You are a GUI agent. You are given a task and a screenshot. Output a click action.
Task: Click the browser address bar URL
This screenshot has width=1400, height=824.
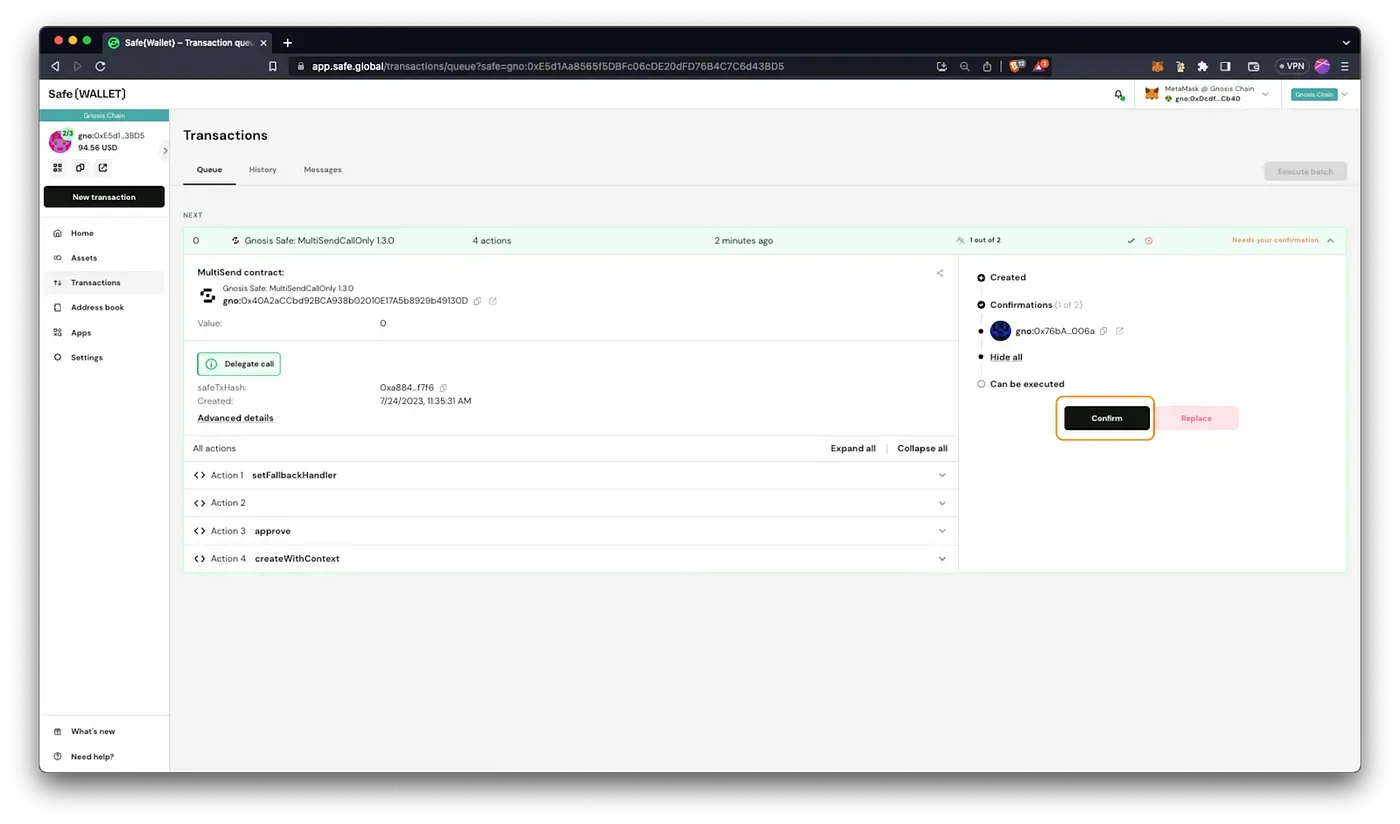(548, 66)
